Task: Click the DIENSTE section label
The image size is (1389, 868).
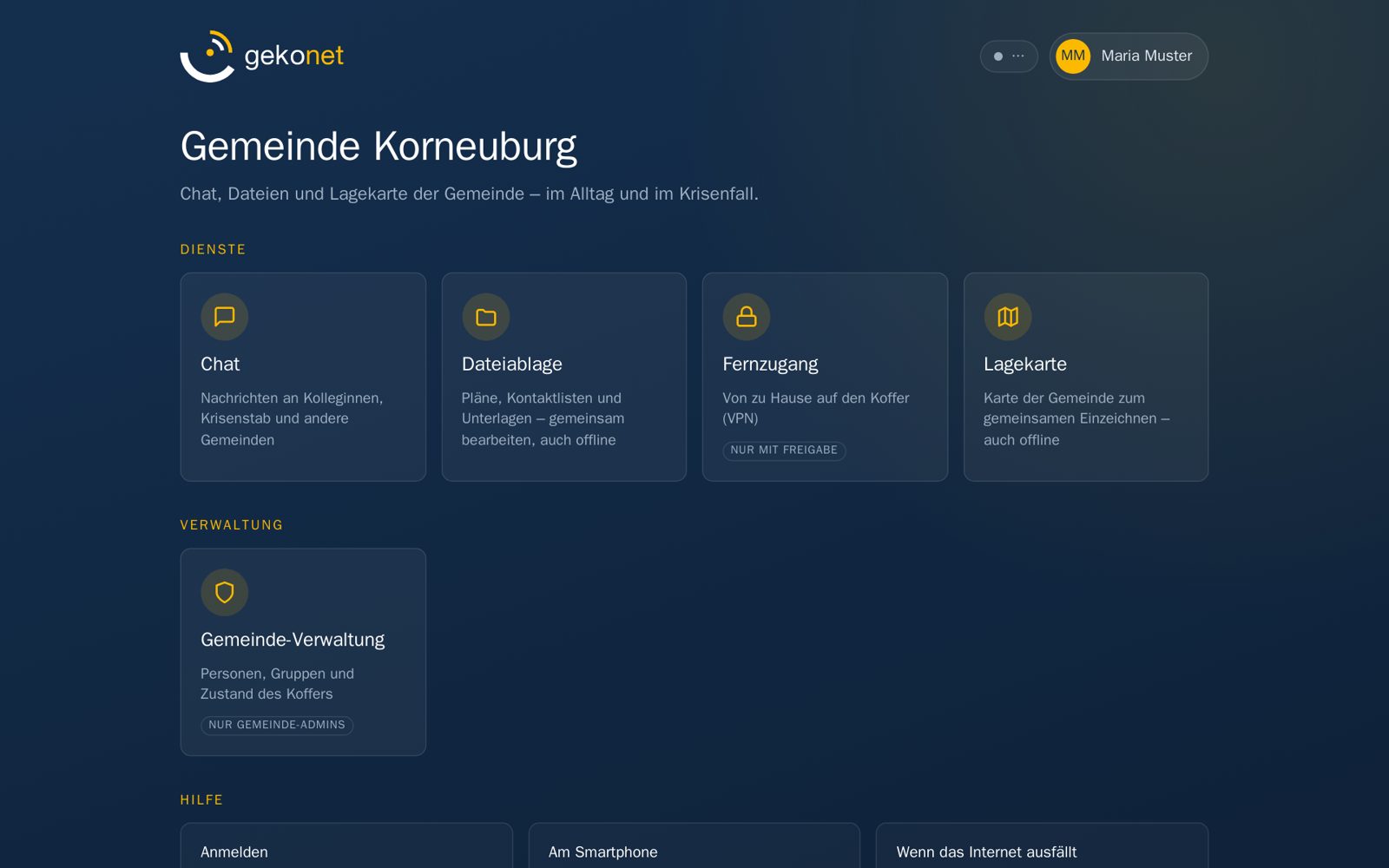Action: click(x=213, y=250)
